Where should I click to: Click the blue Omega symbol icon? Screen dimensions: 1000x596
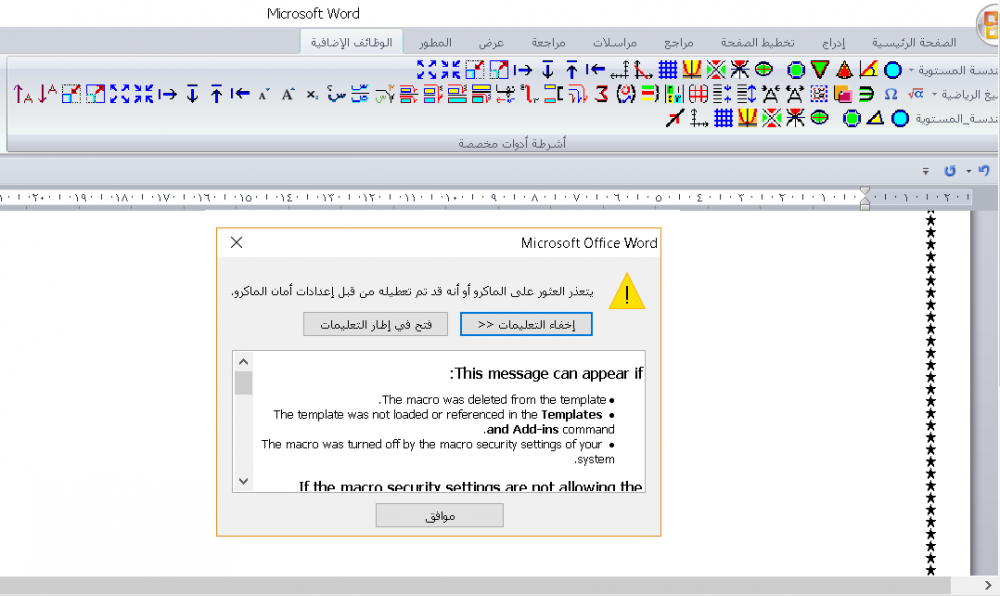pos(890,94)
